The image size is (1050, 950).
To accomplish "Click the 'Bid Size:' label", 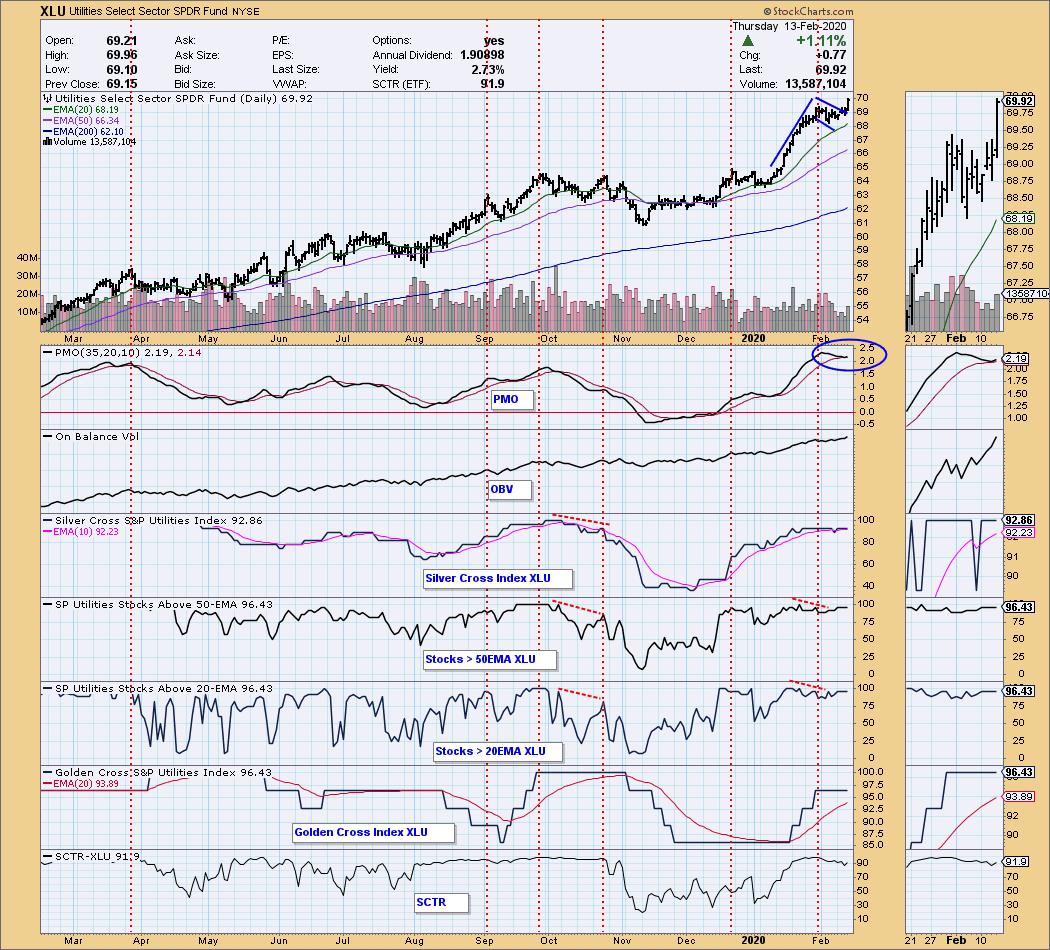I will pos(195,84).
